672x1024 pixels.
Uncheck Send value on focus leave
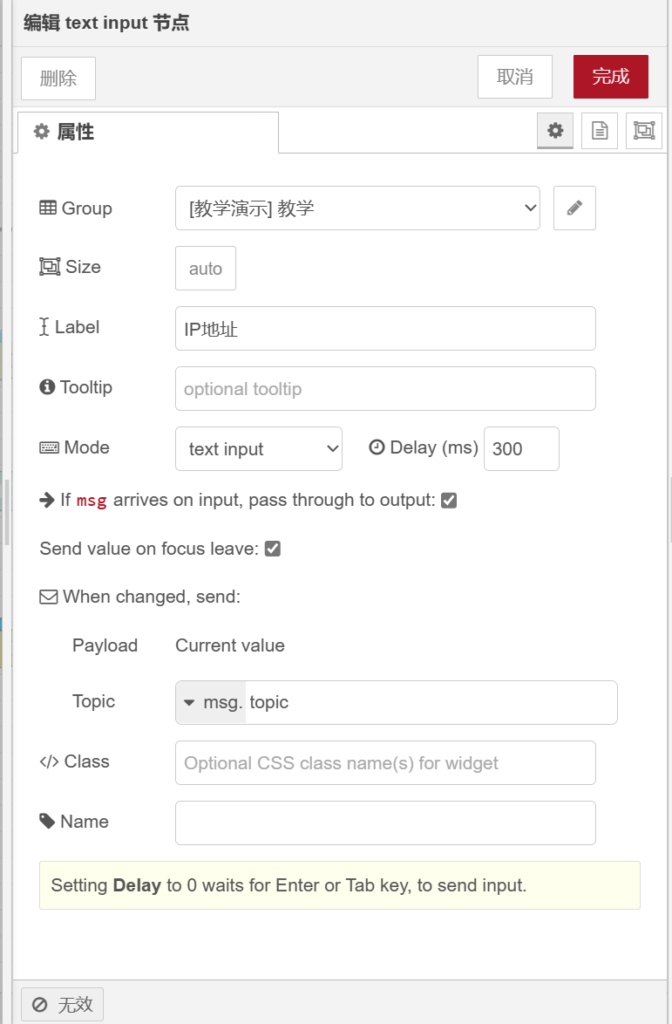272,549
